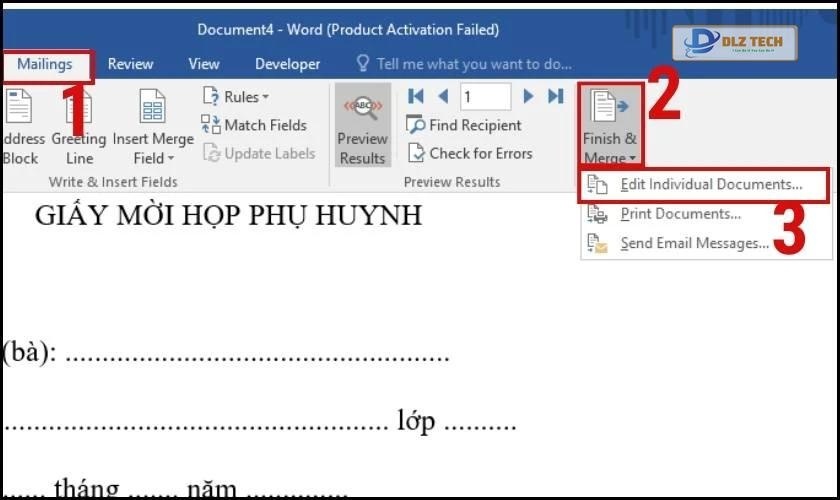Select Edit Individual Documents option
The height and width of the screenshot is (500, 840).
point(710,185)
